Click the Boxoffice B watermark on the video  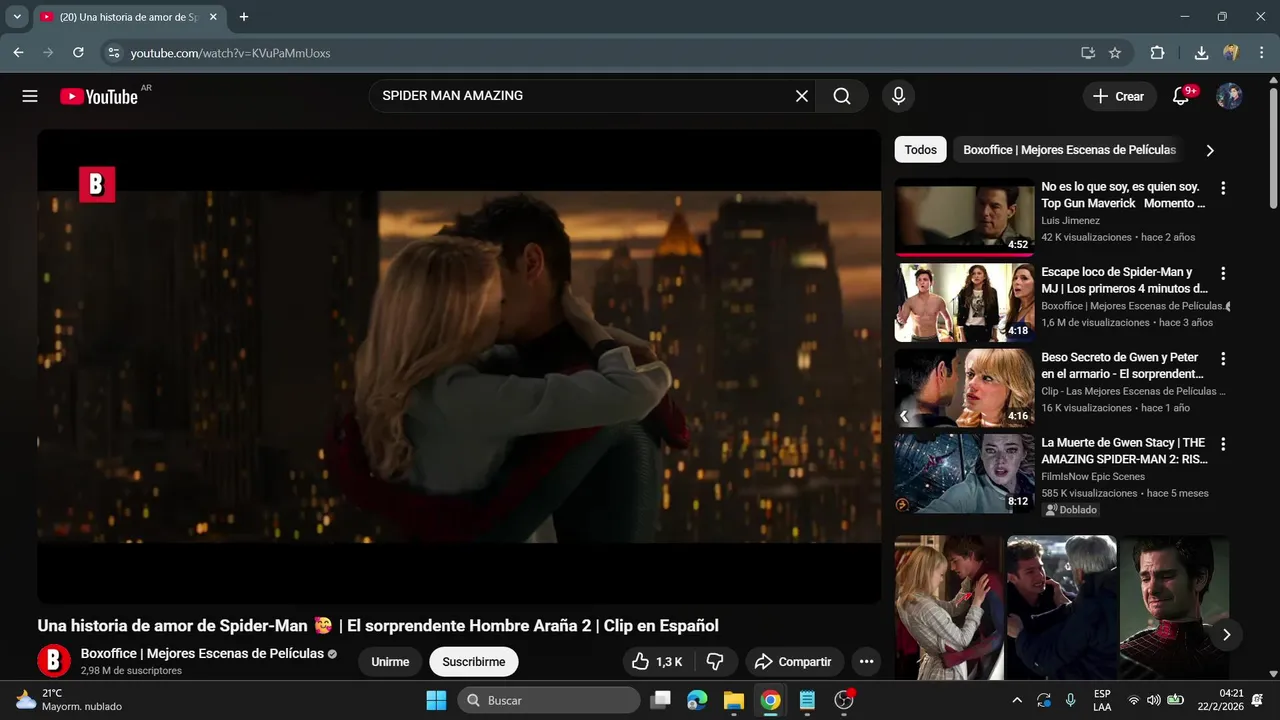(97, 184)
